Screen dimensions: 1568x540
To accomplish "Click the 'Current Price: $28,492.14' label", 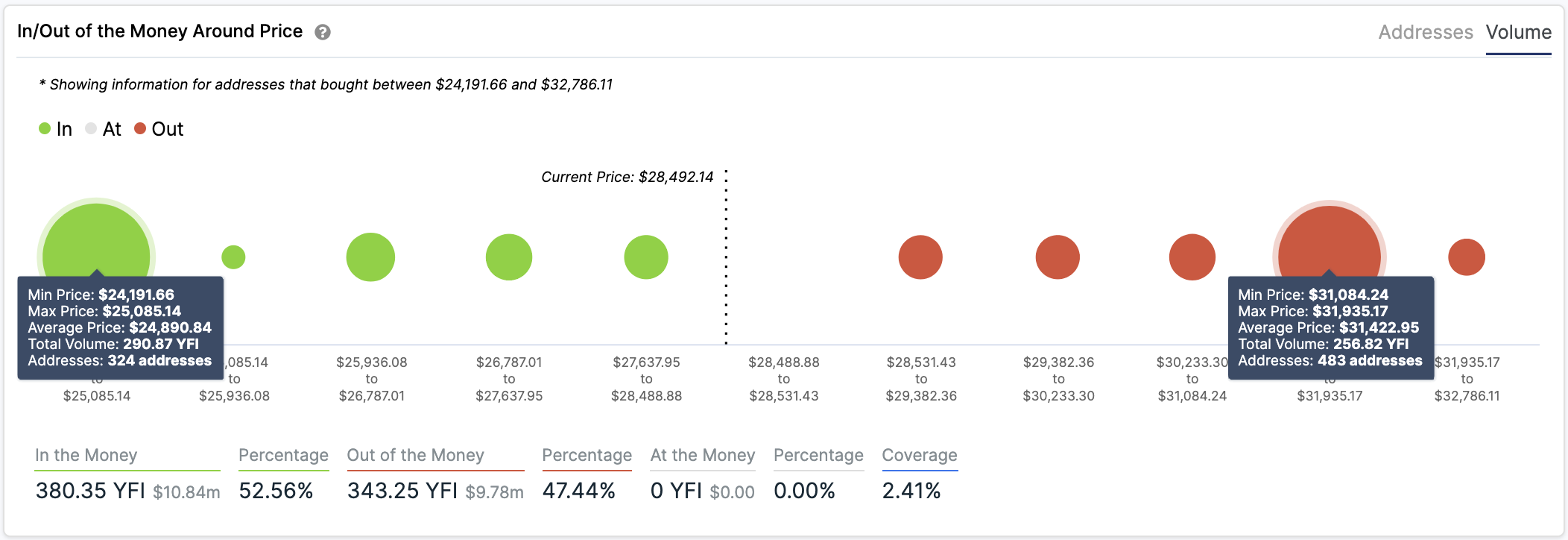I will (627, 177).
